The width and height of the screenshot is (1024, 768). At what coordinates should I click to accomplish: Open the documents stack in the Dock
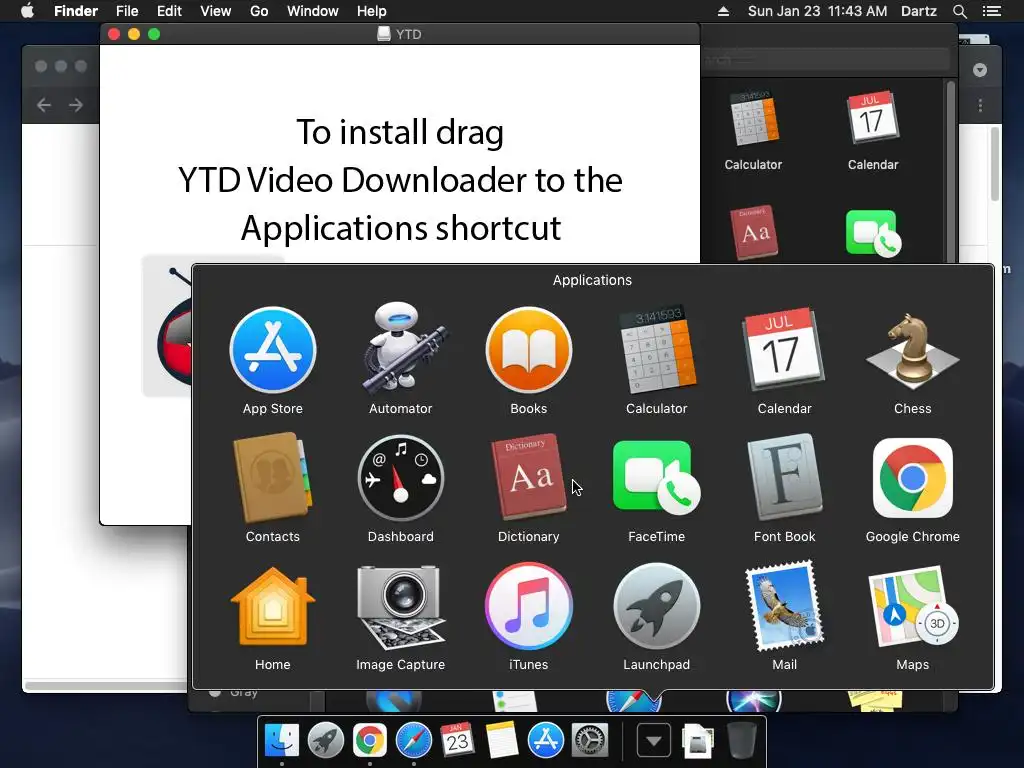pos(697,741)
